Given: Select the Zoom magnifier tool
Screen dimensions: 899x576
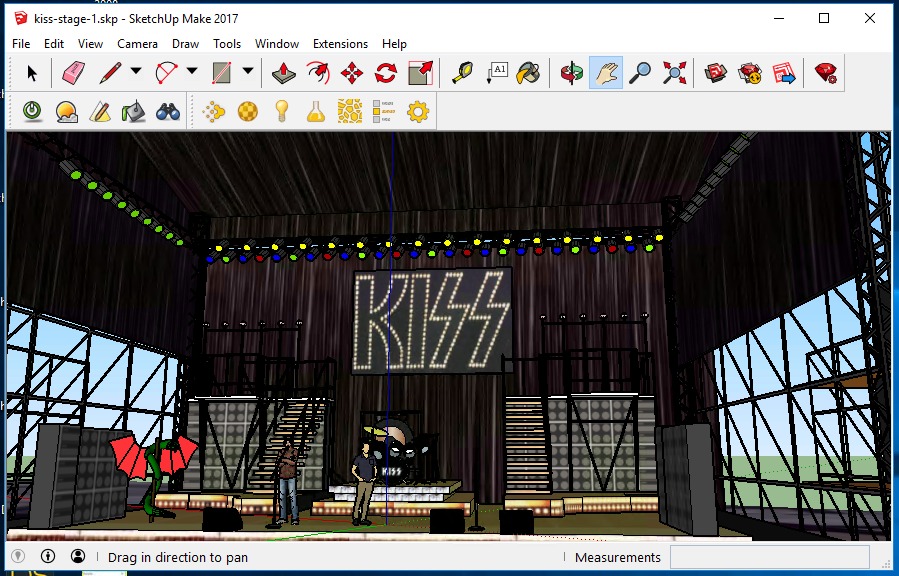Looking at the screenshot, I should coord(640,73).
